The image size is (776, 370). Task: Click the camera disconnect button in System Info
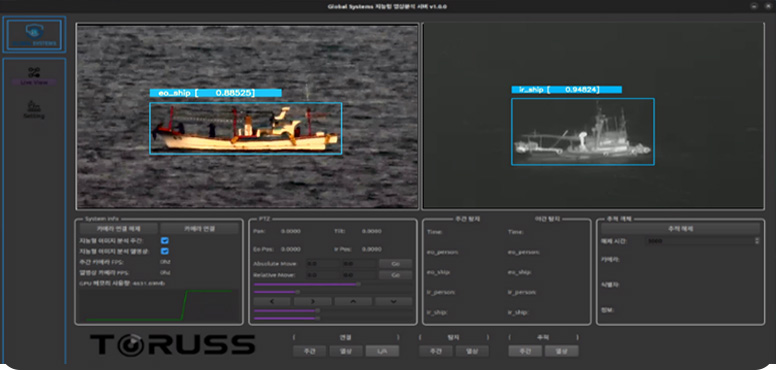point(118,229)
